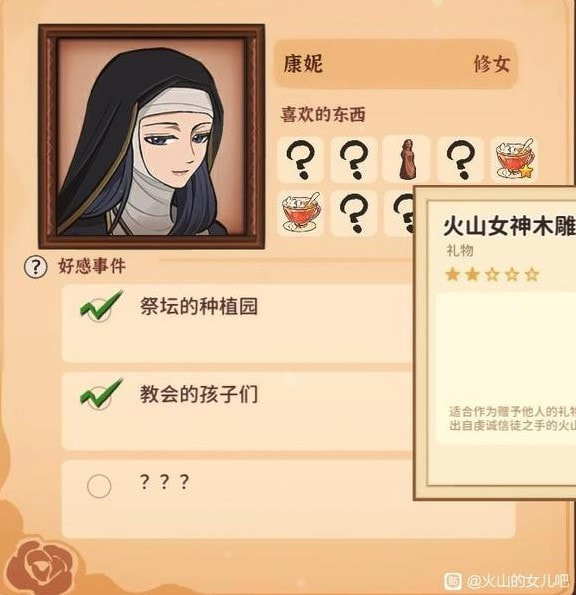576x595 pixels.
Task: Click the help icon beside 好感事件
Action: point(36,267)
